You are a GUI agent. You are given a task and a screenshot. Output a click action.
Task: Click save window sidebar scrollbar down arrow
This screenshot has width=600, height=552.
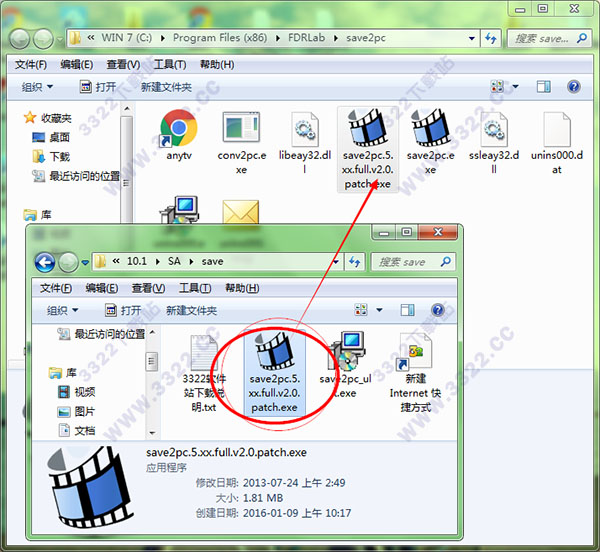[x=152, y=433]
